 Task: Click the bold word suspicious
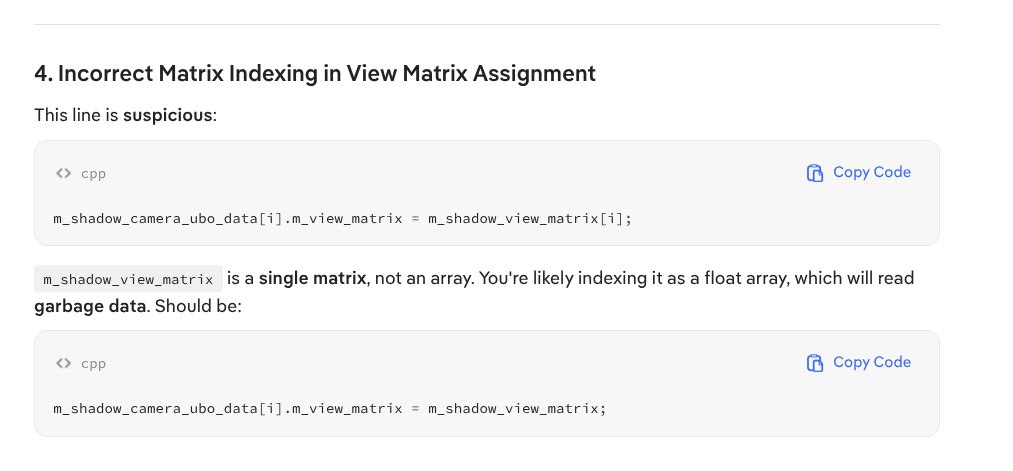point(169,115)
